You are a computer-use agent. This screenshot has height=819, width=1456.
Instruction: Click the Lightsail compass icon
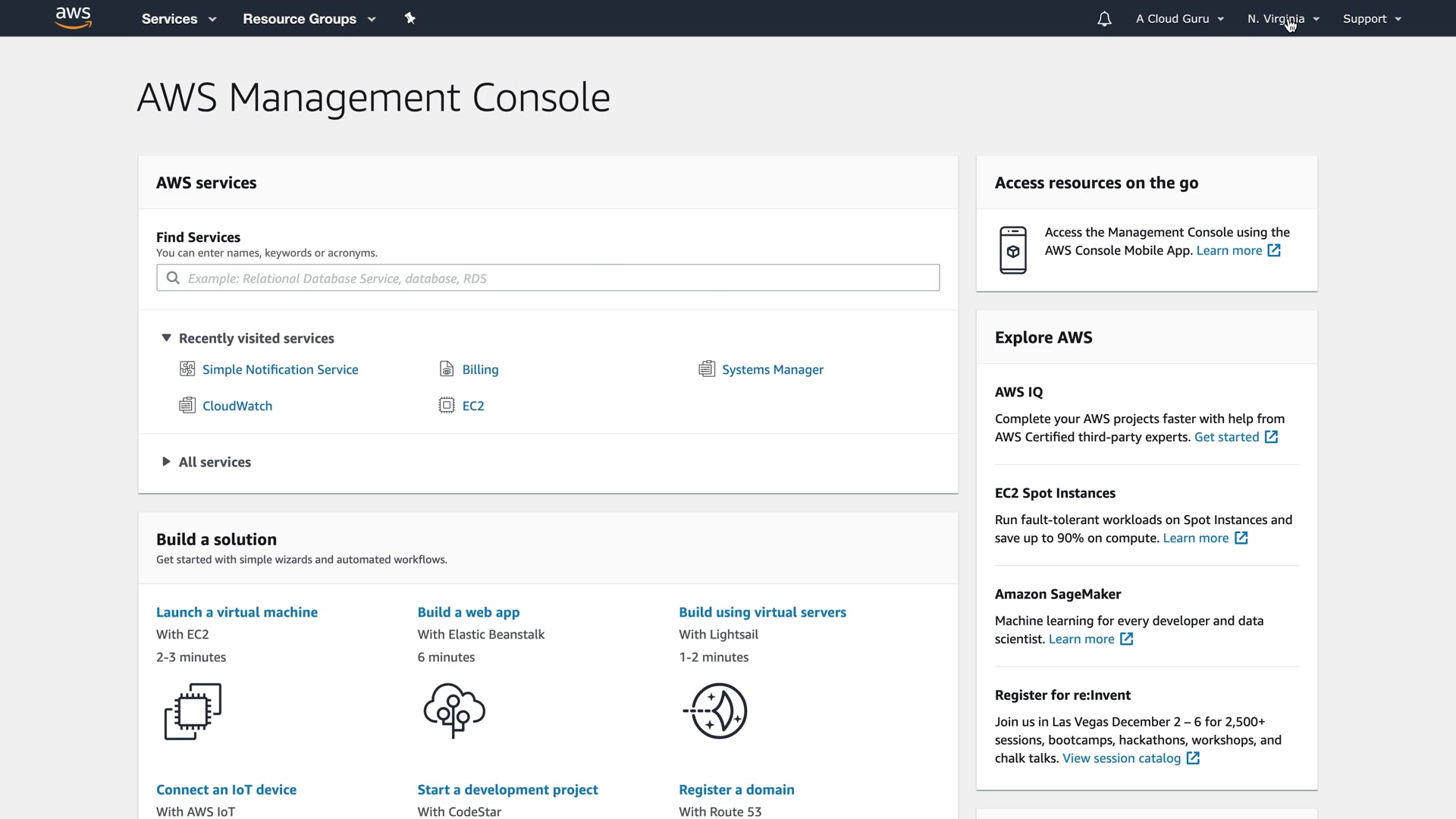(716, 711)
